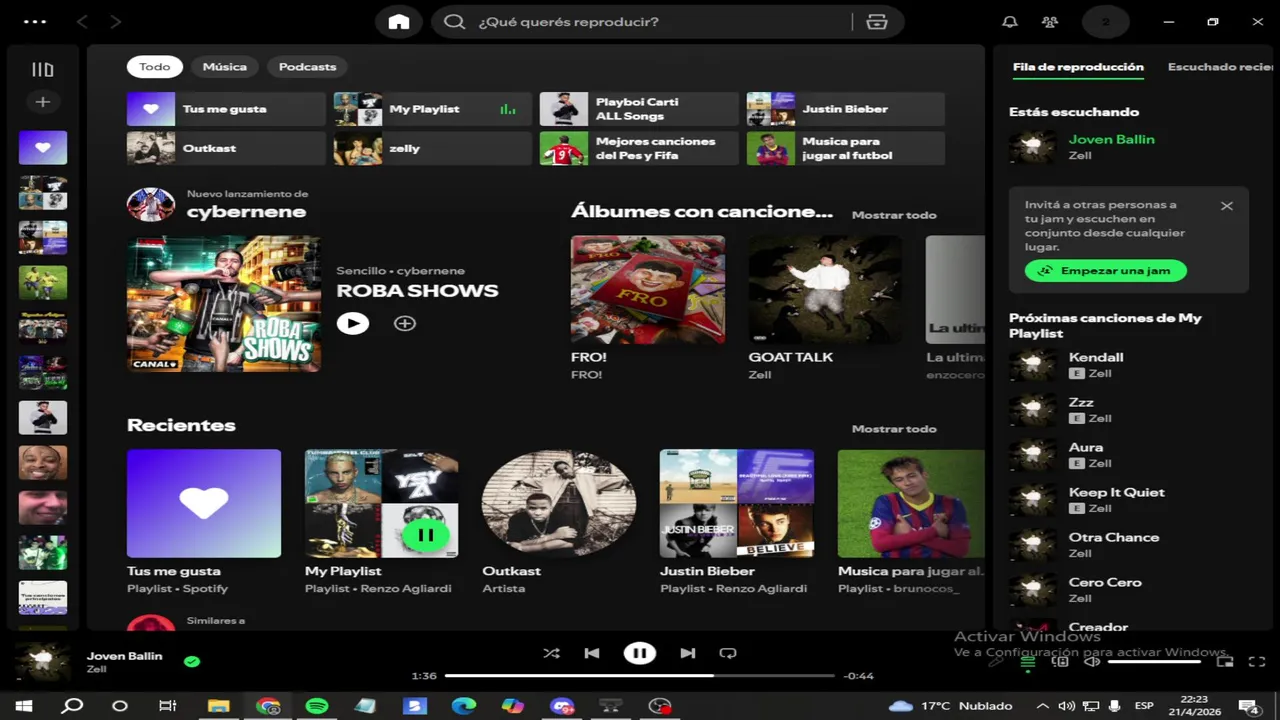Skip to previous track
Screen dimensions: 1280x720
pyautogui.click(x=592, y=653)
